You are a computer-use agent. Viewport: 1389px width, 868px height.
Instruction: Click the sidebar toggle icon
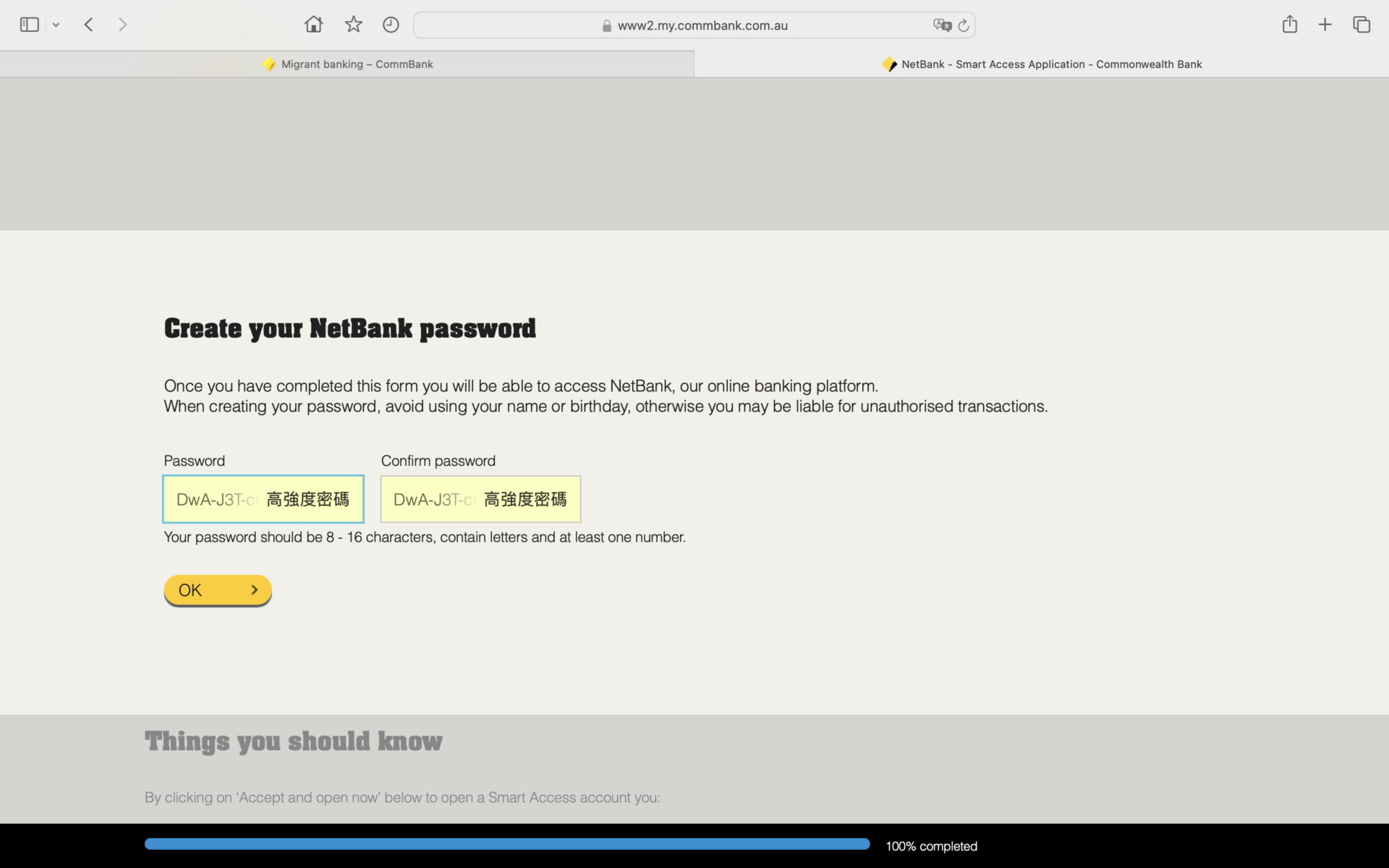click(29, 25)
